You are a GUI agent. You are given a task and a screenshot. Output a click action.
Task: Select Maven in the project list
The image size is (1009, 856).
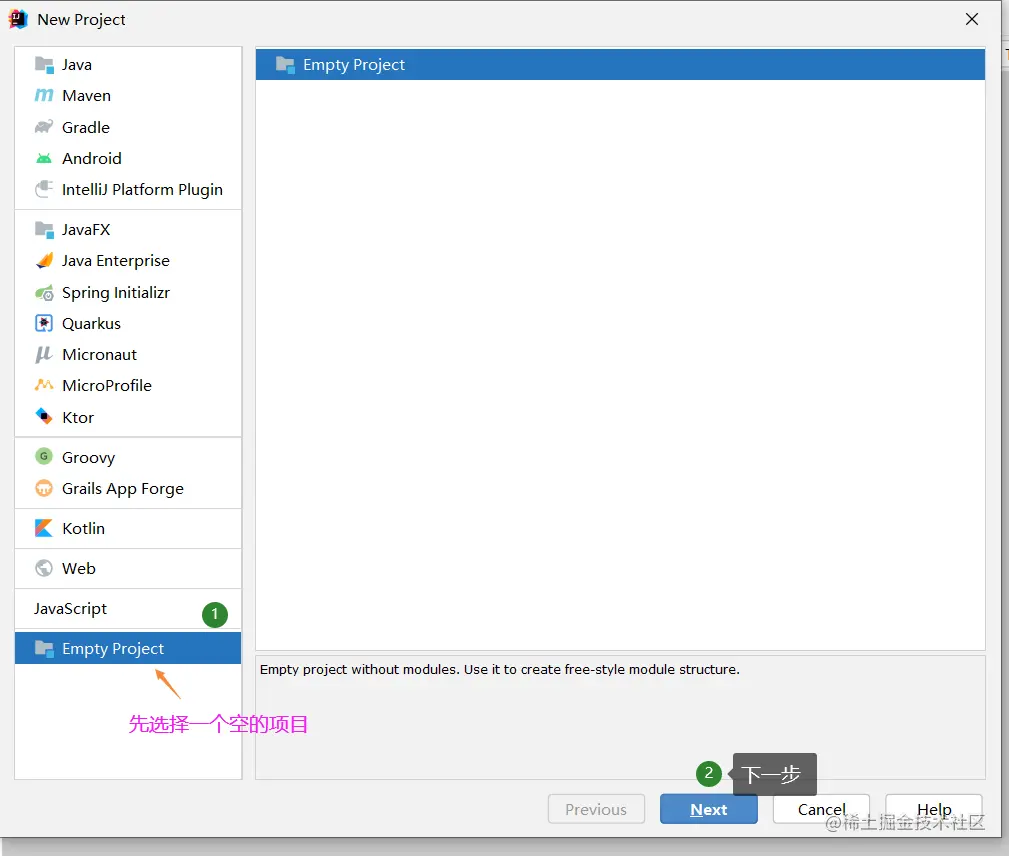tap(128, 95)
